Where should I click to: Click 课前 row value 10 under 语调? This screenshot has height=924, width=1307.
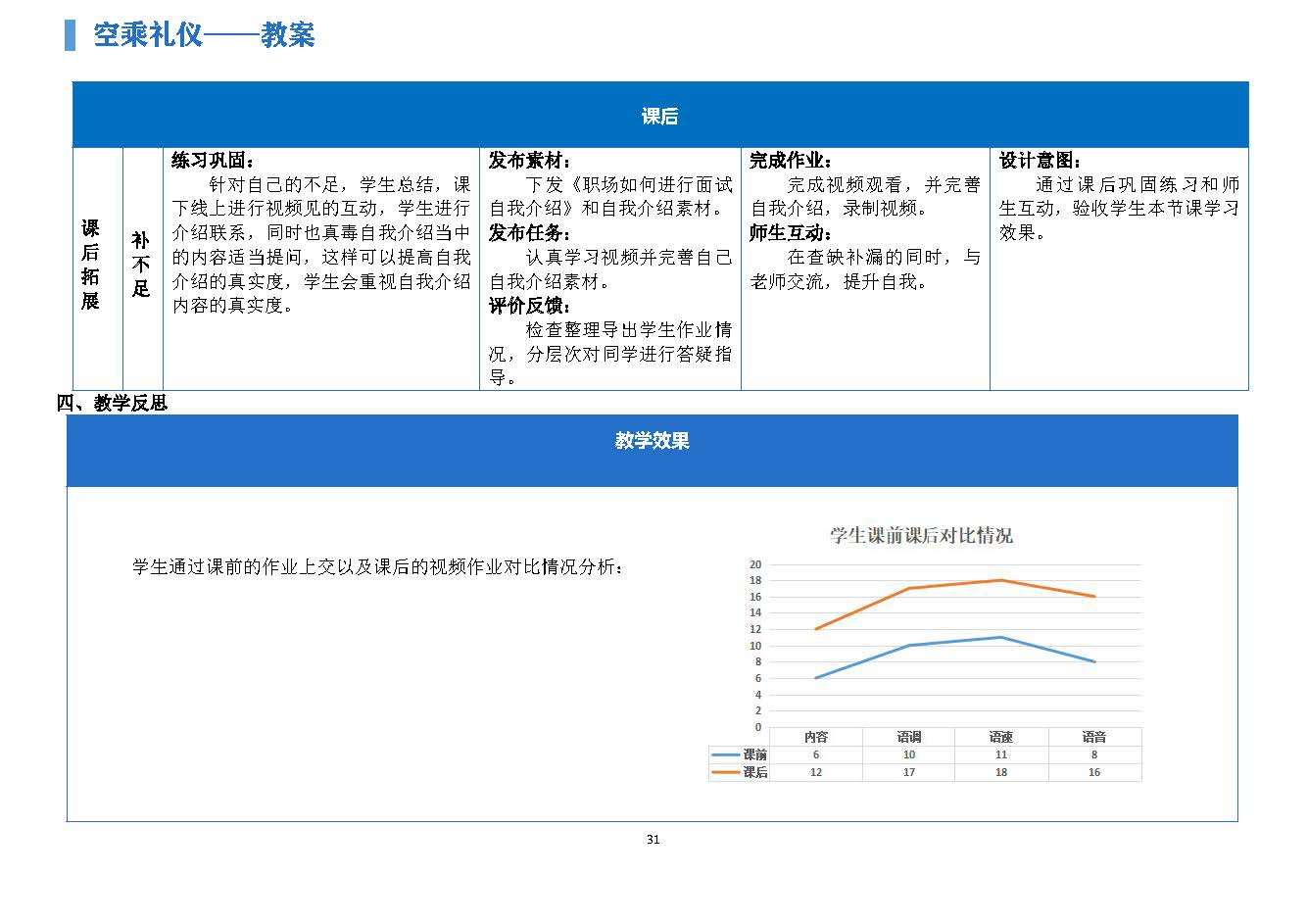[909, 754]
